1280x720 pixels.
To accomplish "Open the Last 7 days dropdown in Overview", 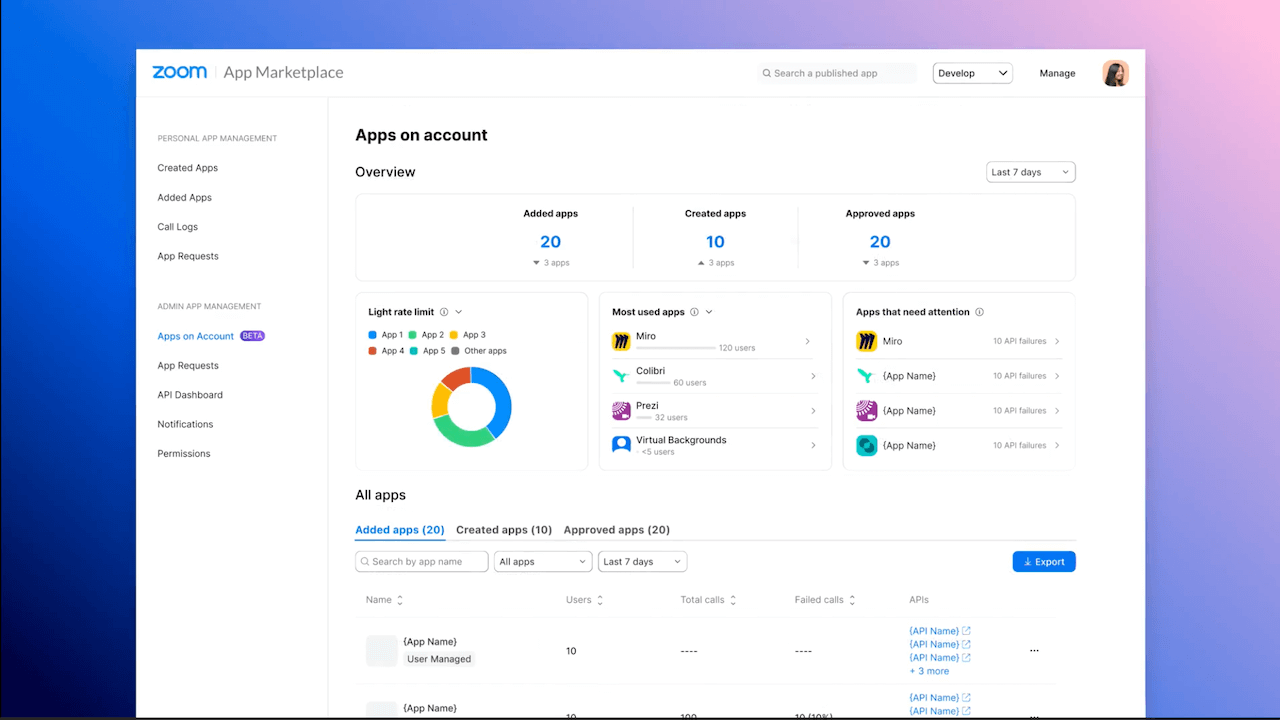I will point(1030,171).
